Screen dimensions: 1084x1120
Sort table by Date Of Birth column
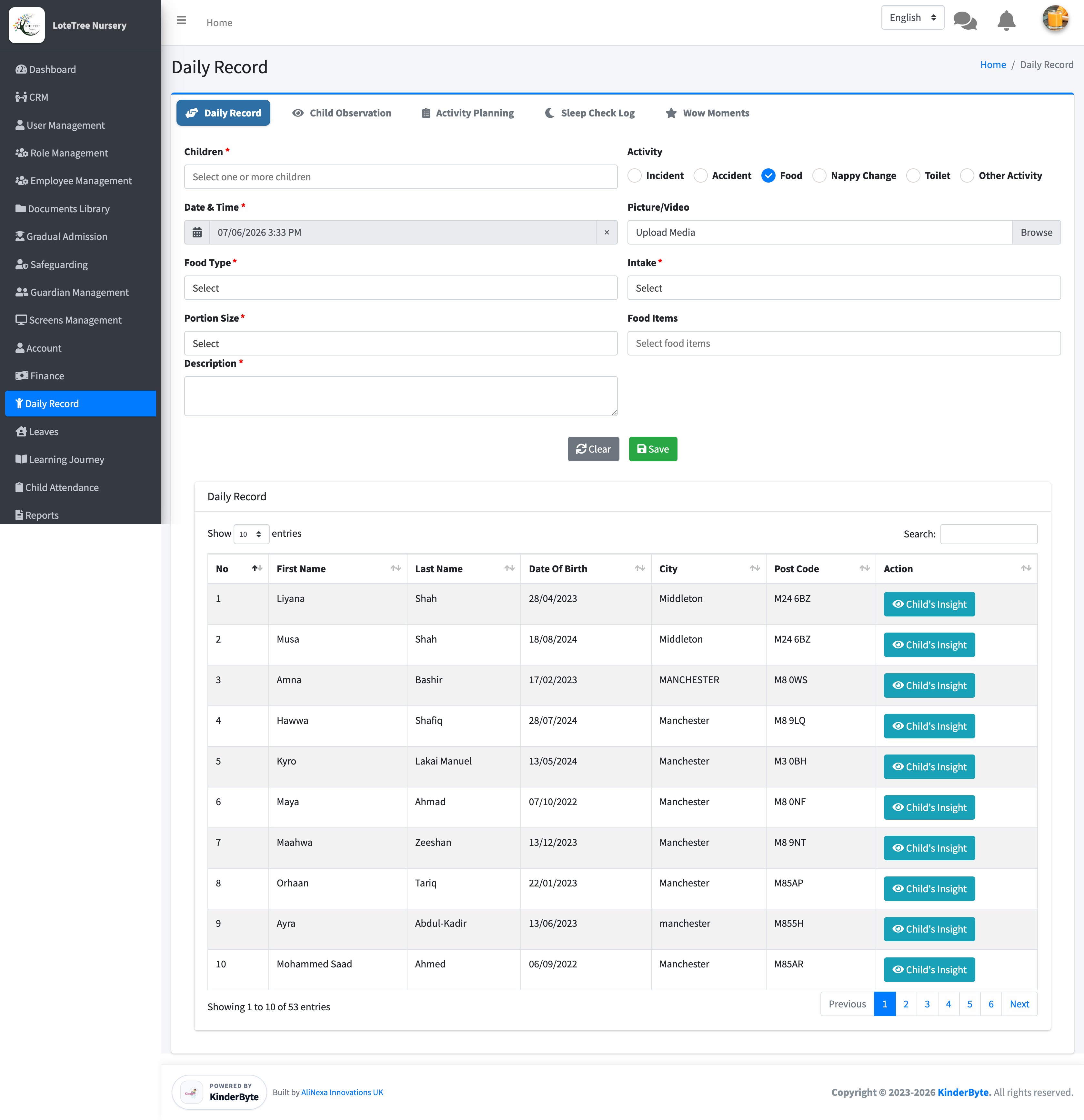pyautogui.click(x=586, y=569)
